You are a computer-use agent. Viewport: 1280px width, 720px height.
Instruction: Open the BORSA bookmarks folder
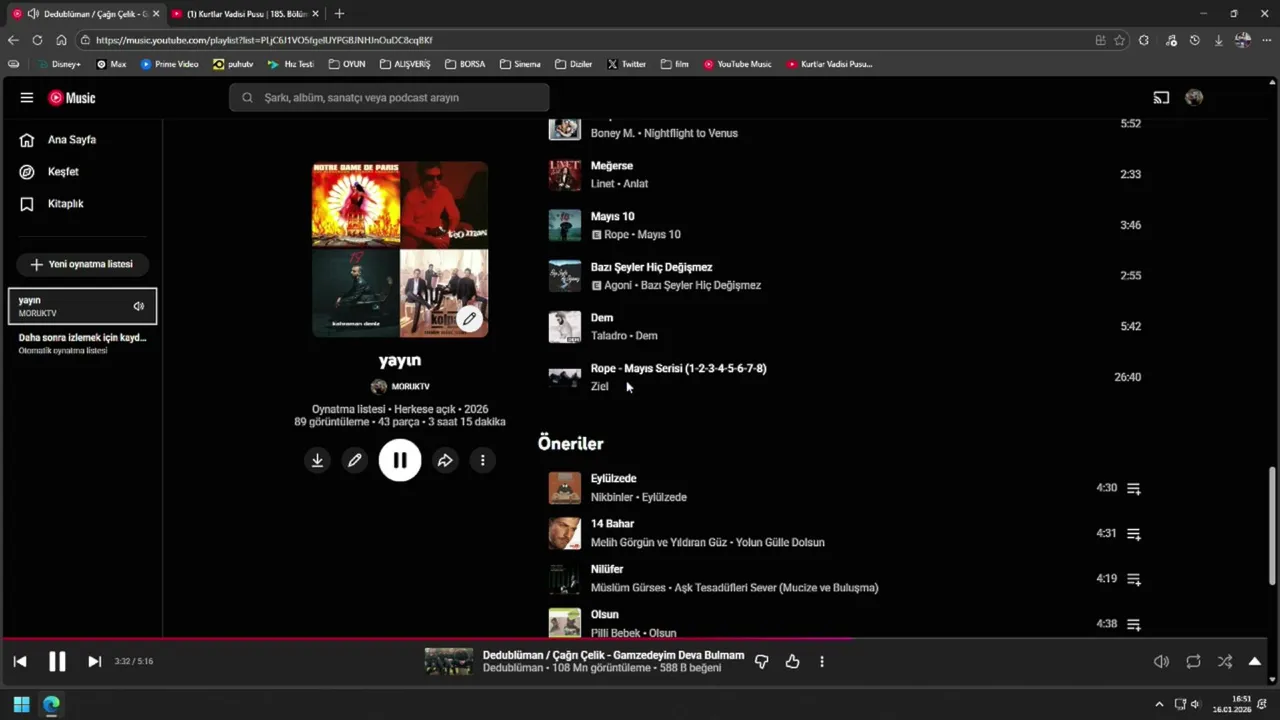465,64
